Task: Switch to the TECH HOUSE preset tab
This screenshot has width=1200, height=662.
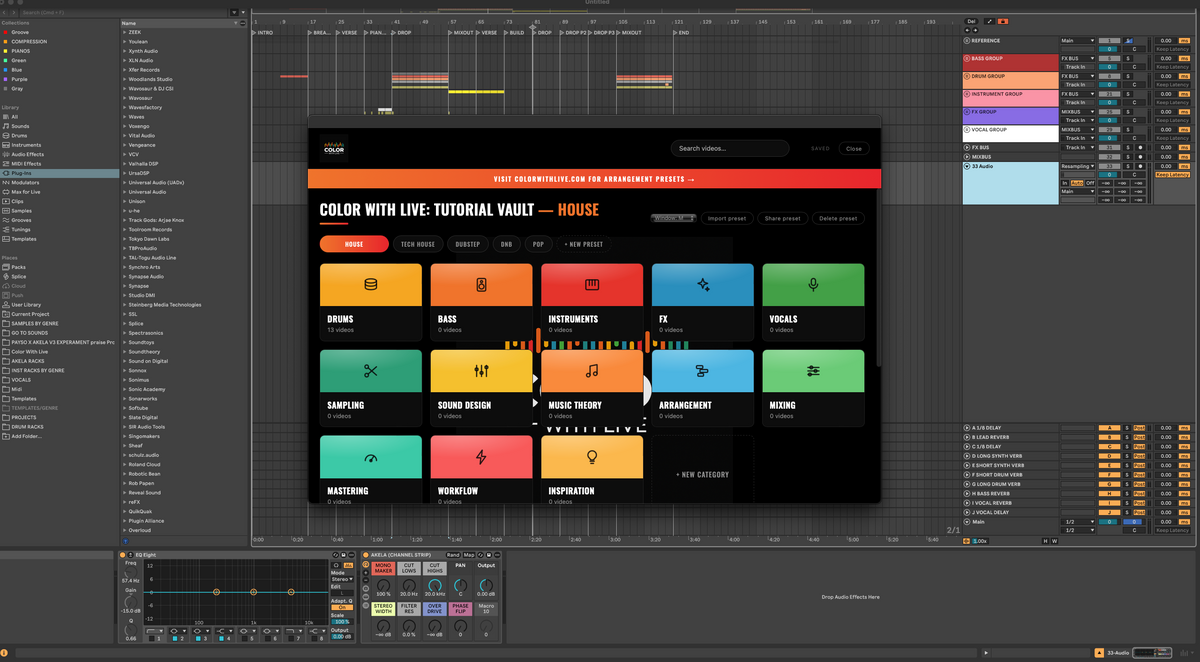Action: 418,244
